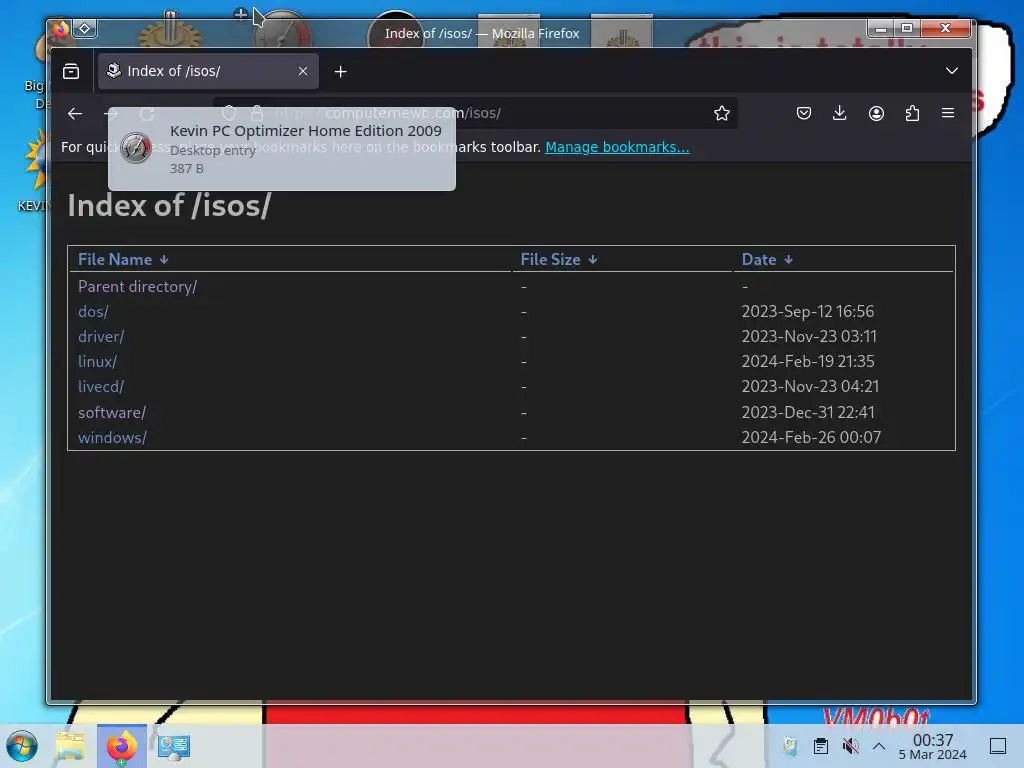
Task: Toggle File Size sort arrow
Action: (592, 260)
